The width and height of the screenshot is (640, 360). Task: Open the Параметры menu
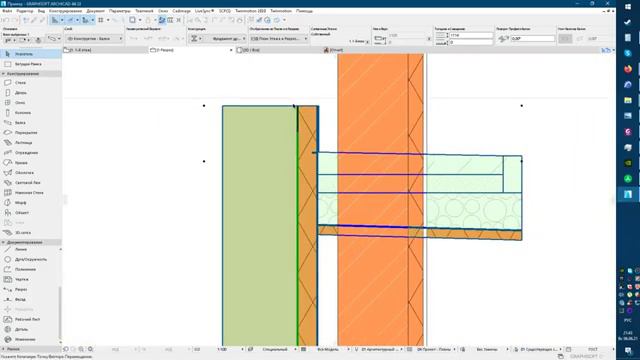pyautogui.click(x=120, y=11)
